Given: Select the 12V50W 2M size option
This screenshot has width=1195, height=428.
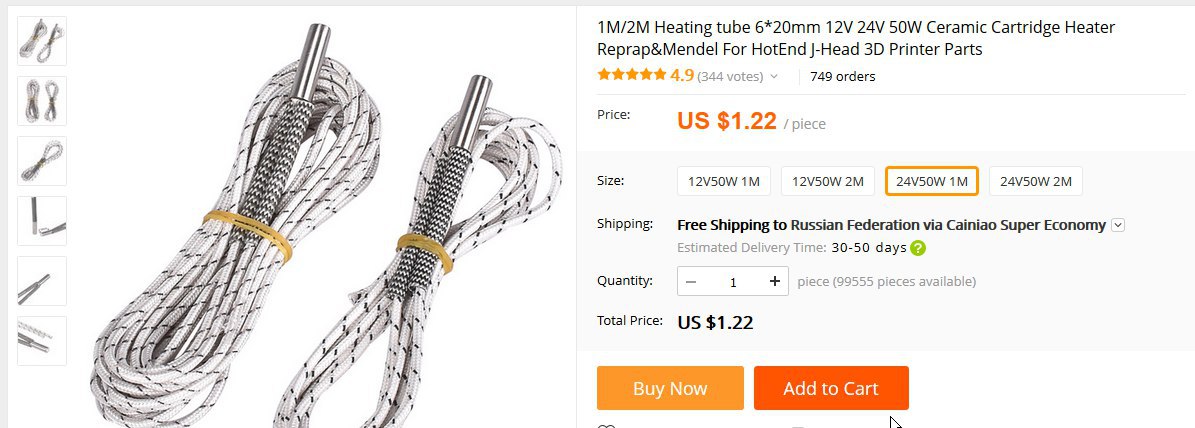Looking at the screenshot, I should coord(828,181).
